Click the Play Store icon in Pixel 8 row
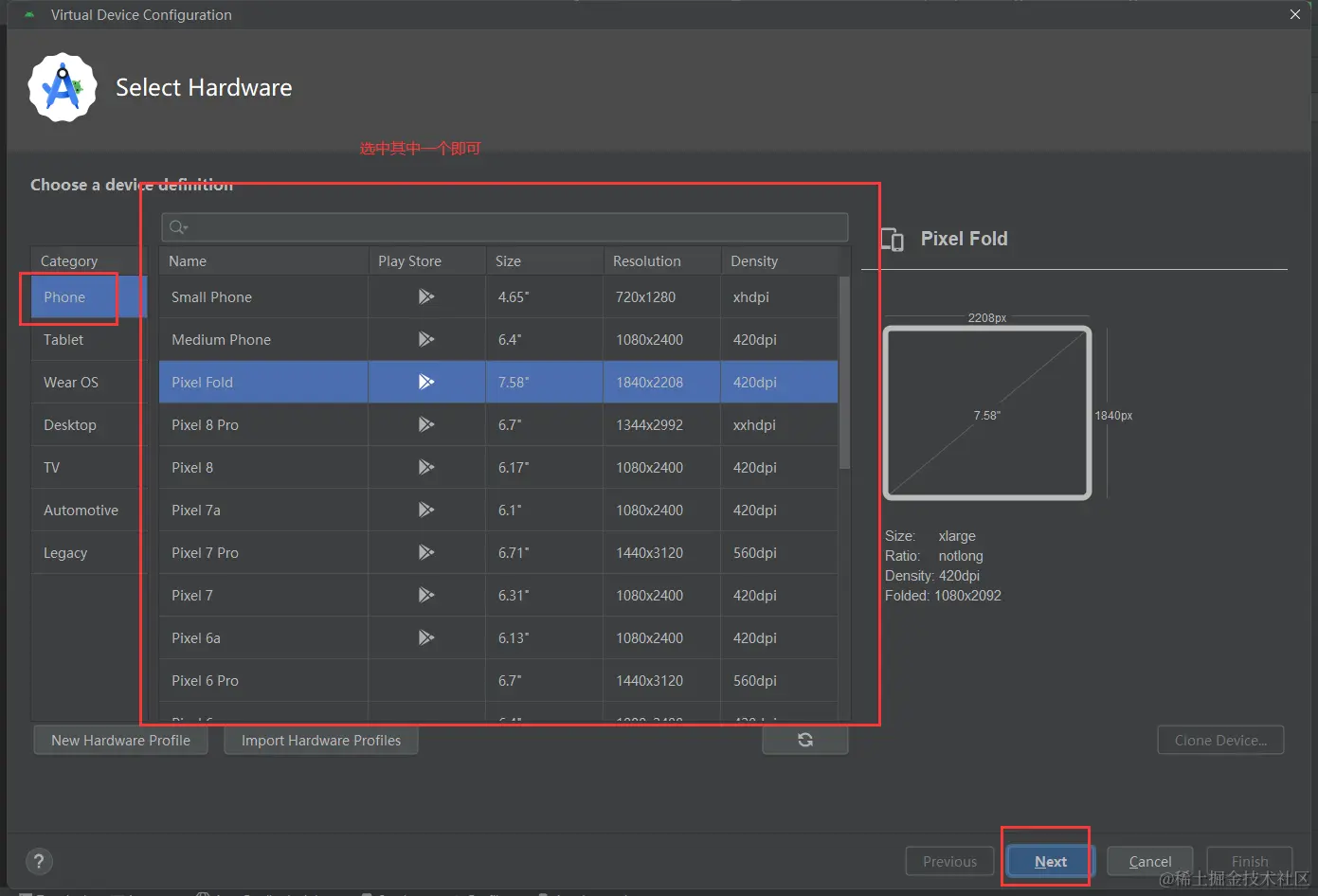 coord(426,467)
